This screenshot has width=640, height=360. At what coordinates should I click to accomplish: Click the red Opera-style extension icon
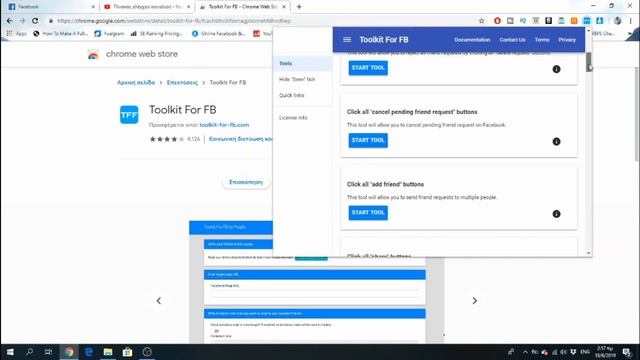[x=497, y=21]
